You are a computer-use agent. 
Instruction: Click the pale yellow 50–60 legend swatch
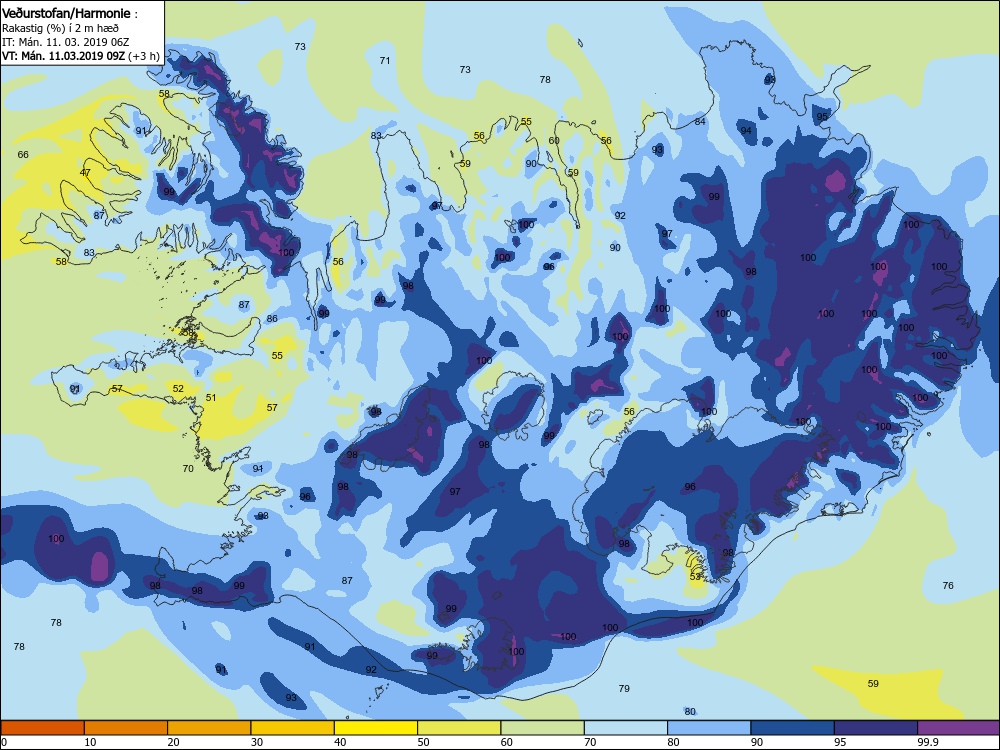pyautogui.click(x=459, y=728)
